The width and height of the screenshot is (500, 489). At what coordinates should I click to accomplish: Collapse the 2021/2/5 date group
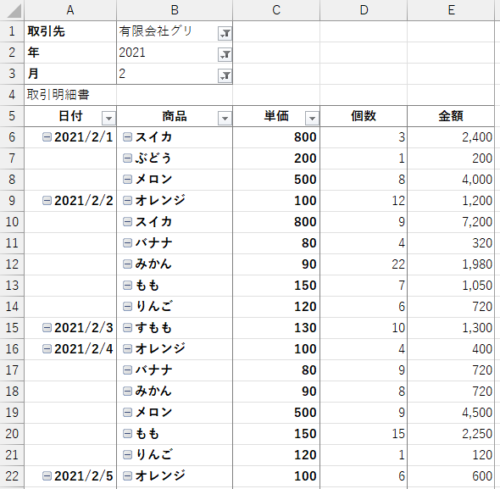(47, 476)
